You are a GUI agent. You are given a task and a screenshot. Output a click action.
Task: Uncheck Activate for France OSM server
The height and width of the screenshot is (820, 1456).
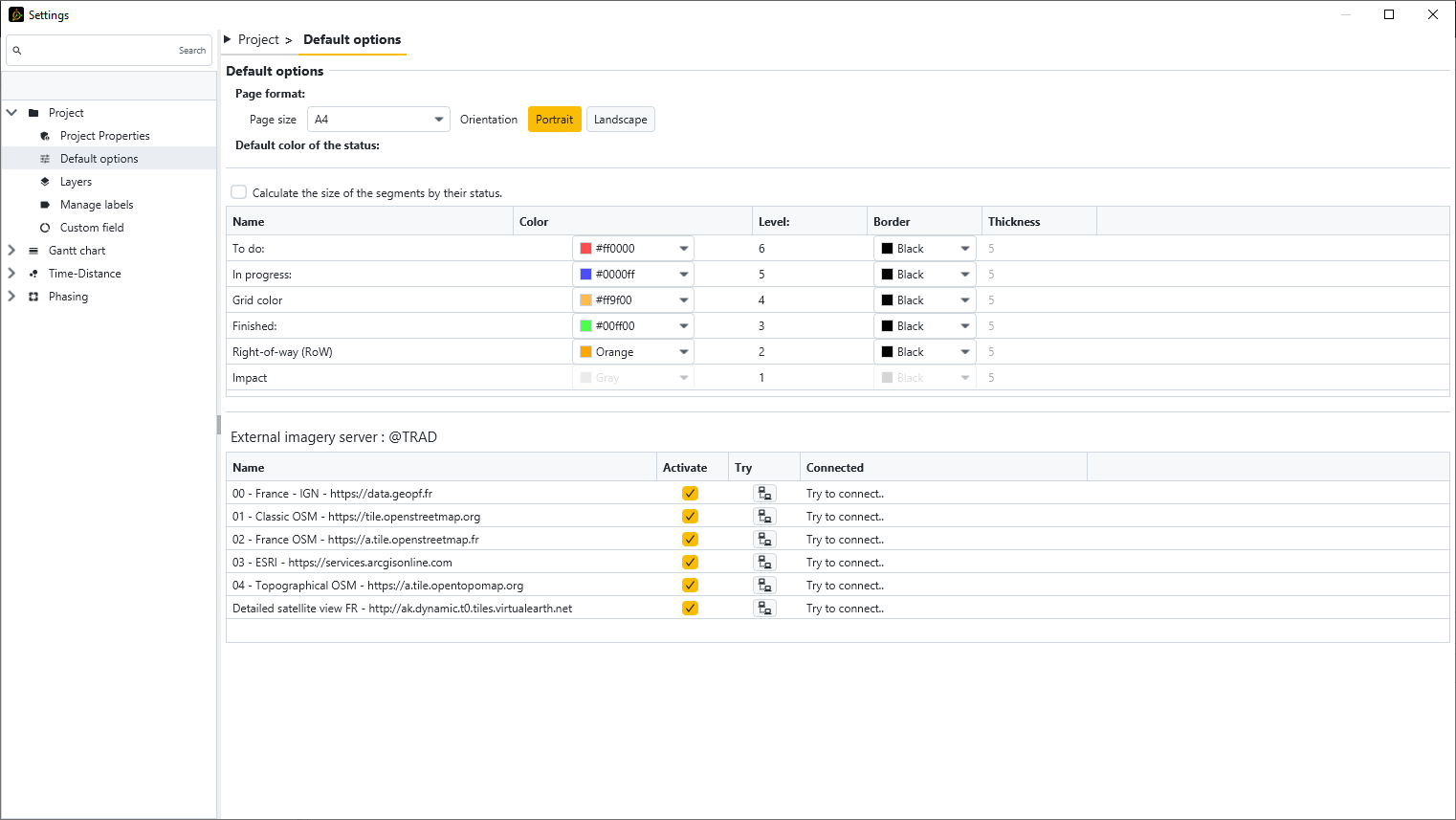(x=690, y=540)
